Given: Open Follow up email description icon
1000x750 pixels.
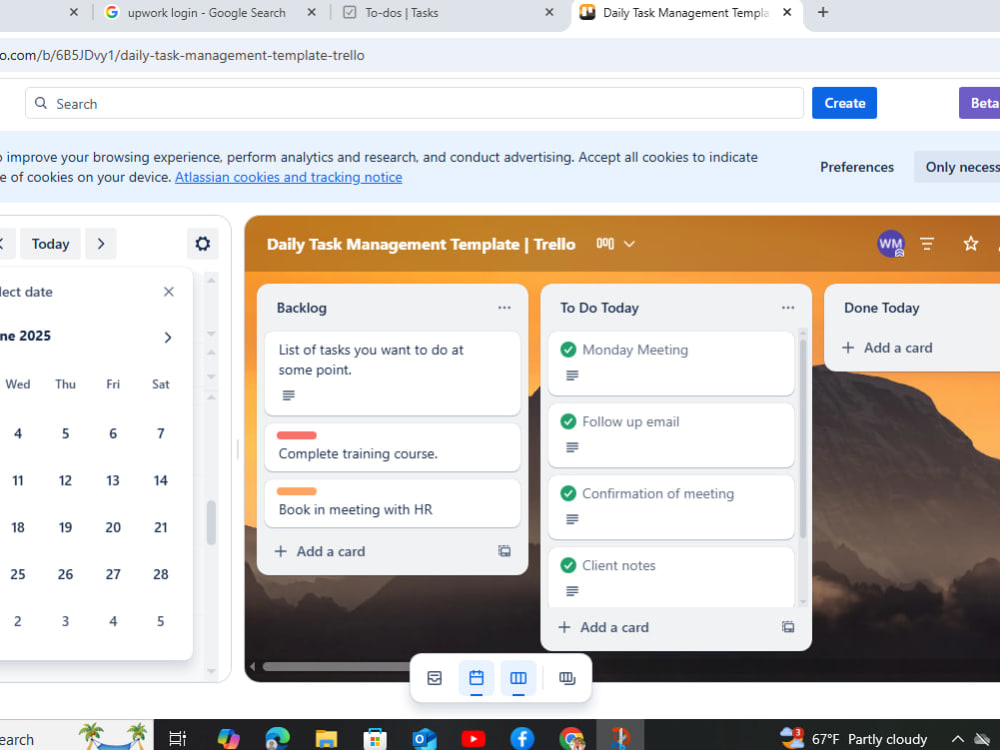Looking at the screenshot, I should coord(572,448).
